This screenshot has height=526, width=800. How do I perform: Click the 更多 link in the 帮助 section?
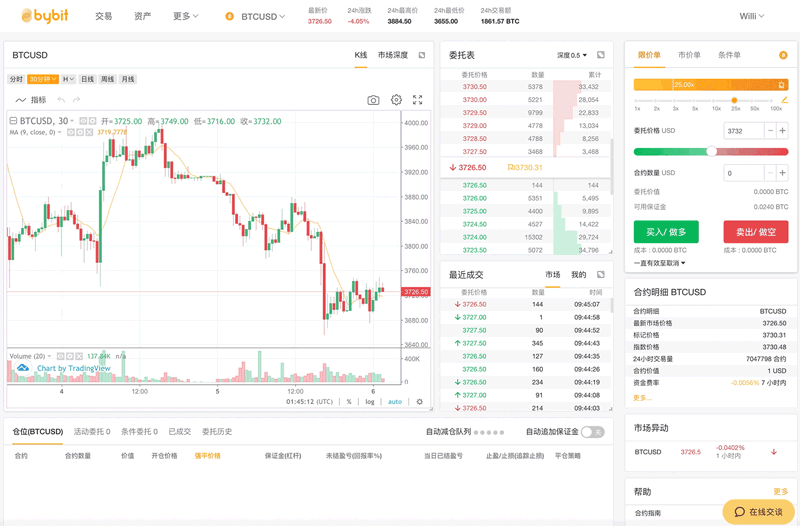point(781,492)
